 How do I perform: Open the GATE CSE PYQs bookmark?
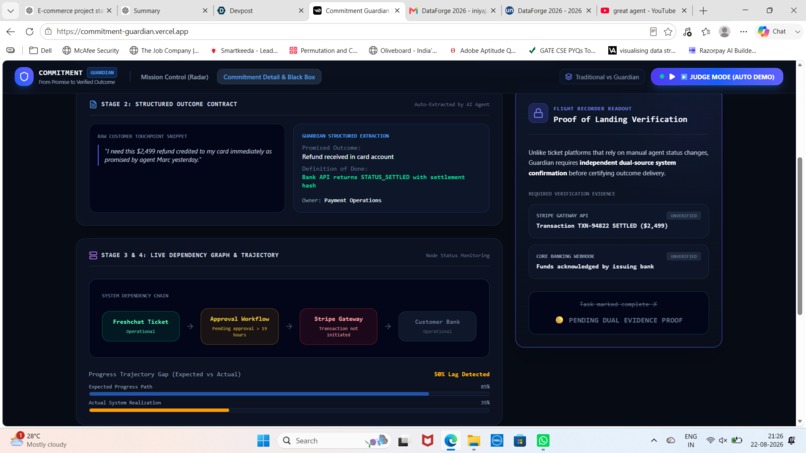tap(562, 50)
